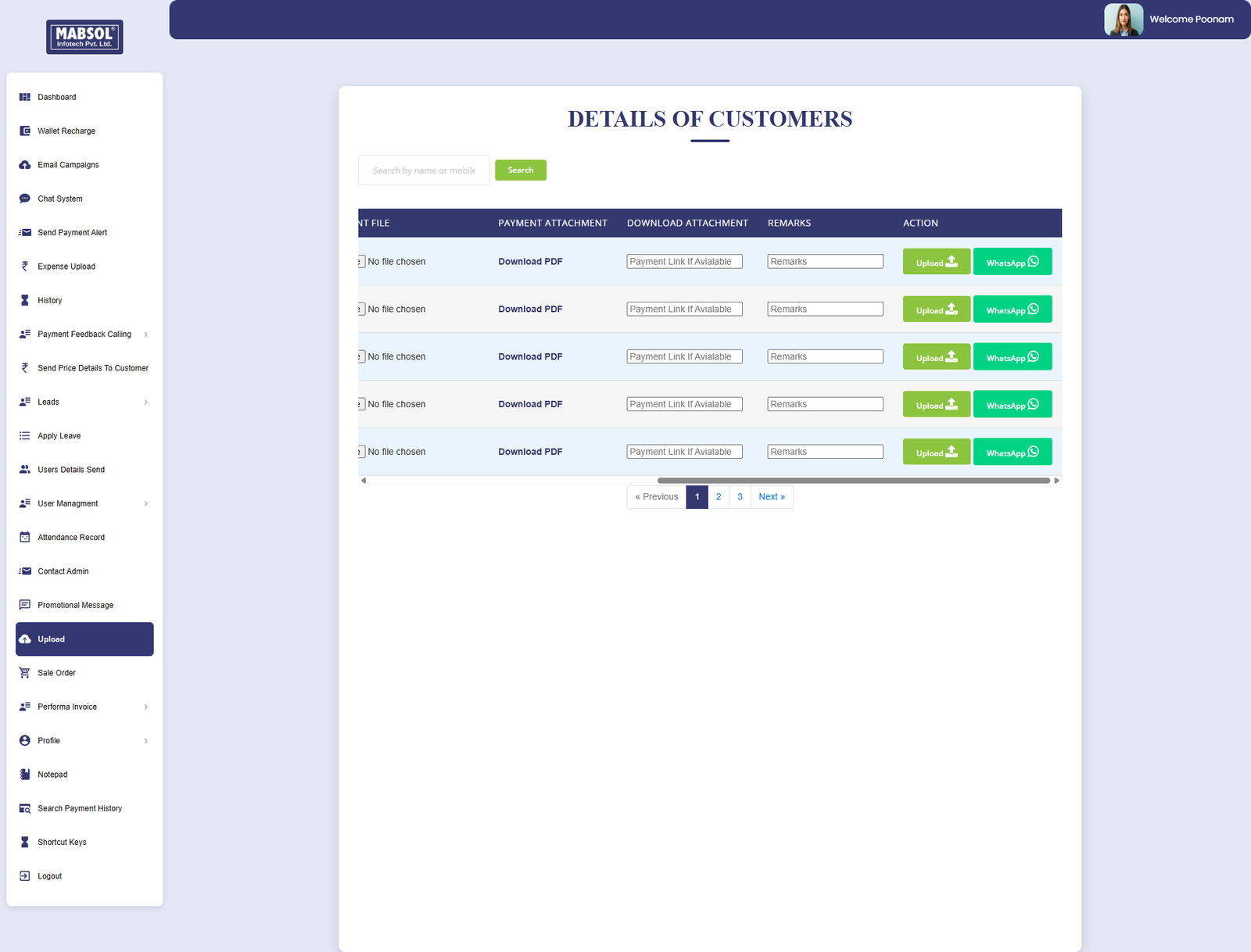Open Search Payment History menu item
This screenshot has width=1251, height=952.
coord(80,808)
